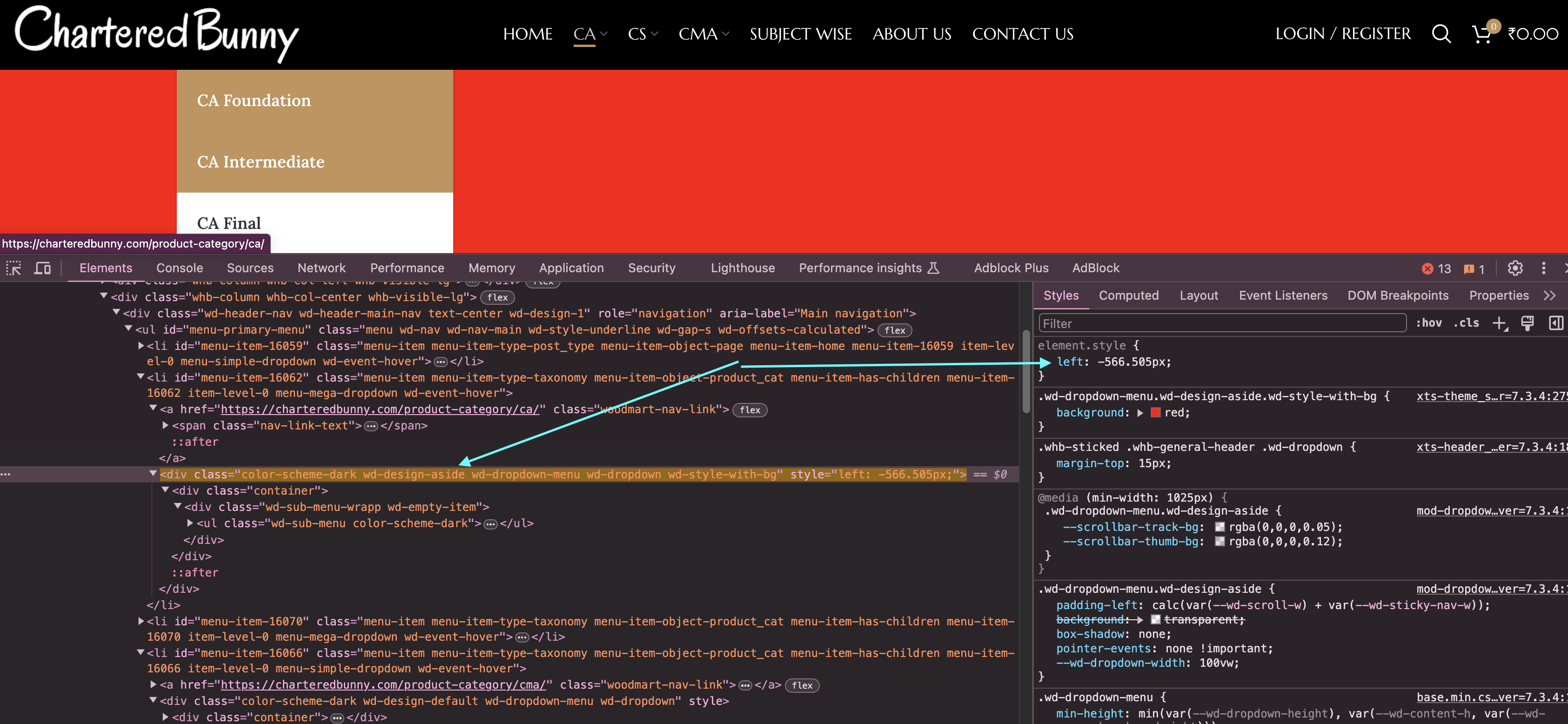Click the orange issues count badge
The height and width of the screenshot is (724, 1568).
click(1474, 268)
